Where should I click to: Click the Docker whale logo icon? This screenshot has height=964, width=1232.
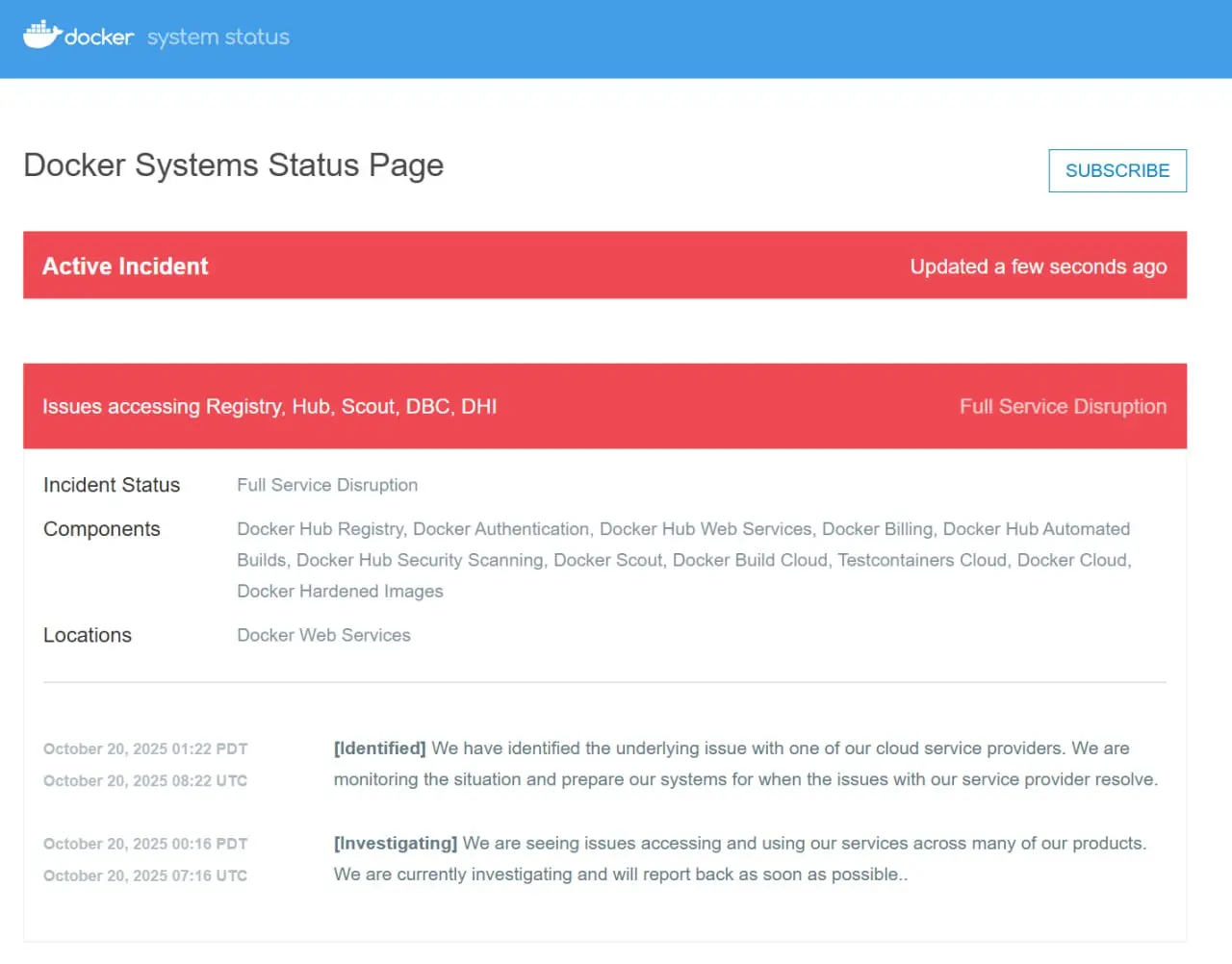[43, 35]
